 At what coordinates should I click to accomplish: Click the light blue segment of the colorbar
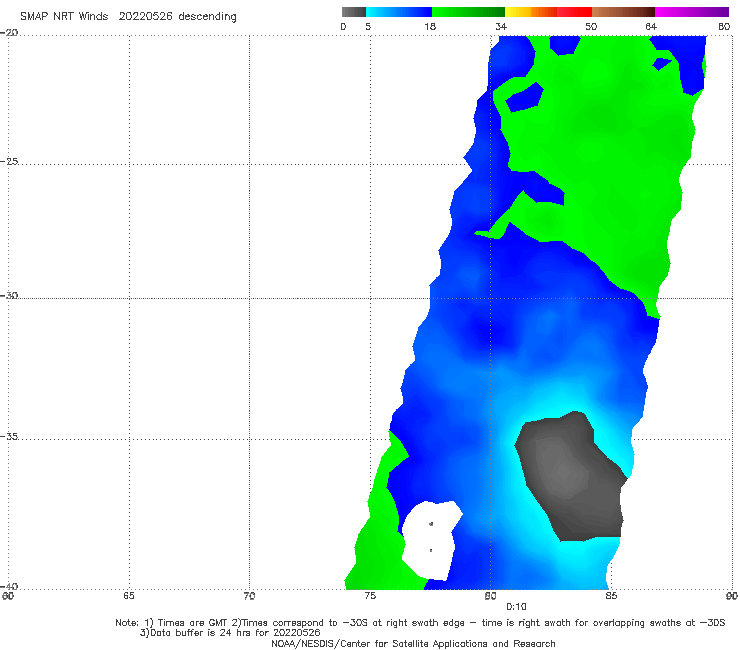pyautogui.click(x=399, y=12)
